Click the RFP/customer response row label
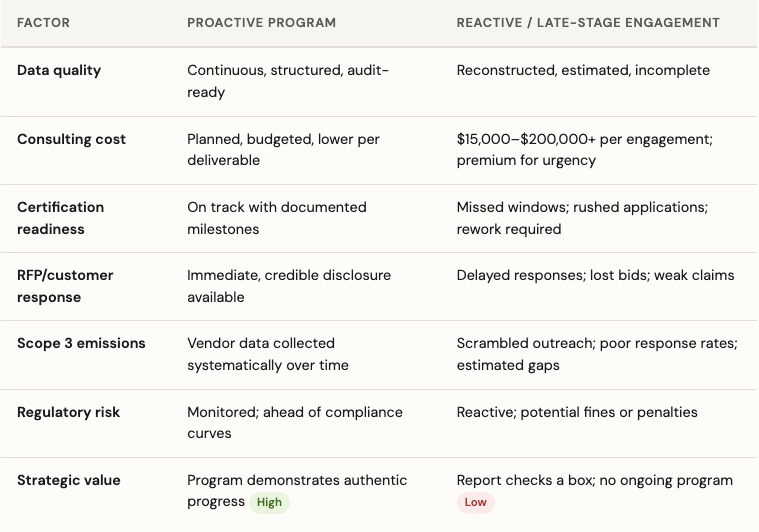This screenshot has width=759, height=532. coord(65,286)
